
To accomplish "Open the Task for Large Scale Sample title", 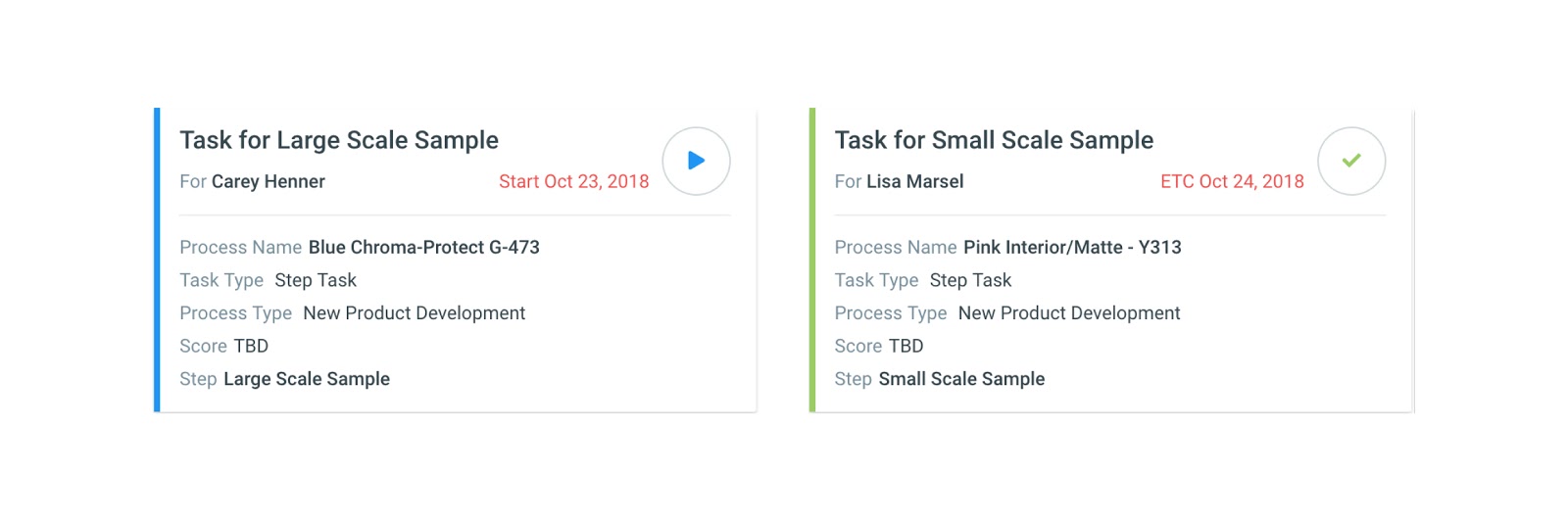I will (x=339, y=140).
